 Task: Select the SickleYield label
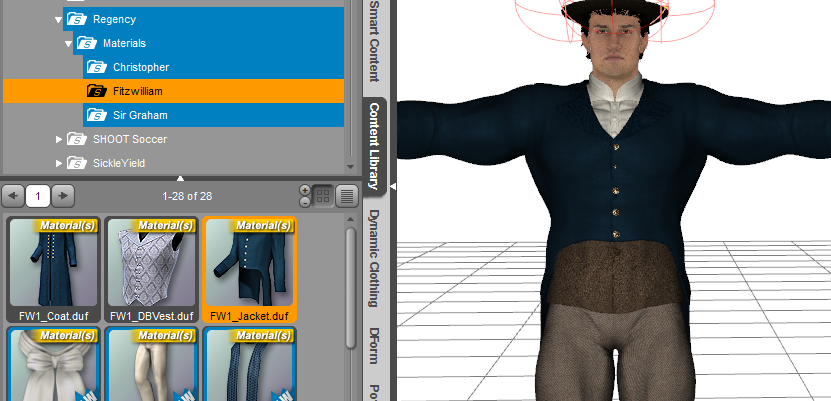pyautogui.click(x=119, y=163)
